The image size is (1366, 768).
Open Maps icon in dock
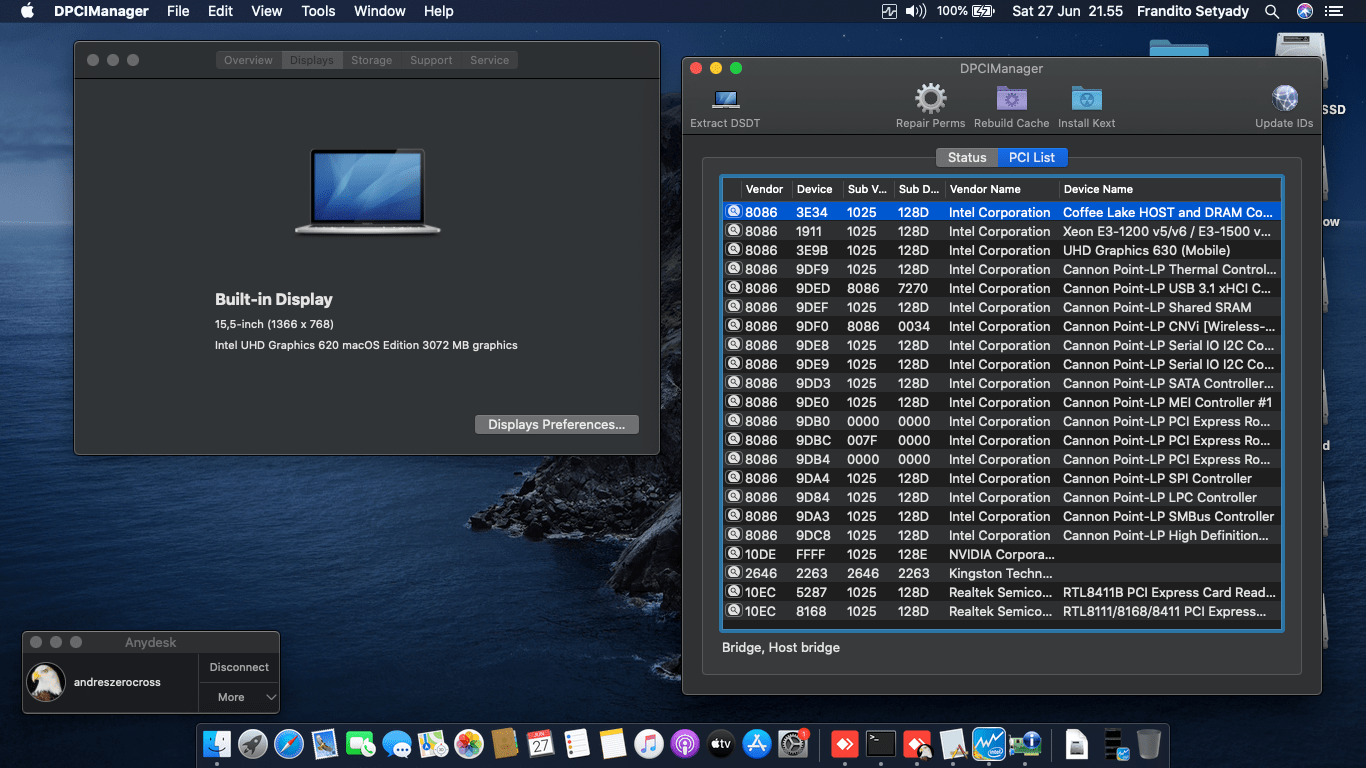pos(433,744)
